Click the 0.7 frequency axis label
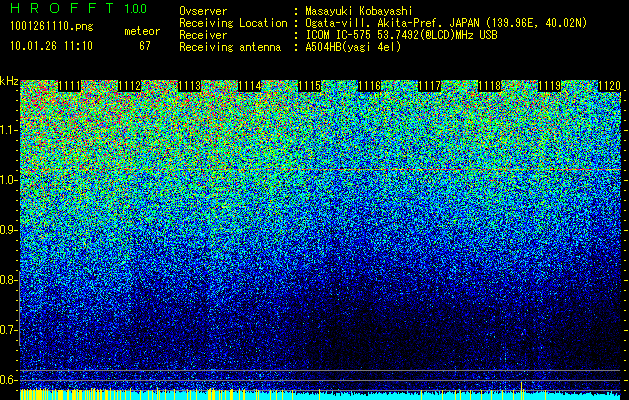This screenshot has width=629, height=400. (x=9, y=330)
